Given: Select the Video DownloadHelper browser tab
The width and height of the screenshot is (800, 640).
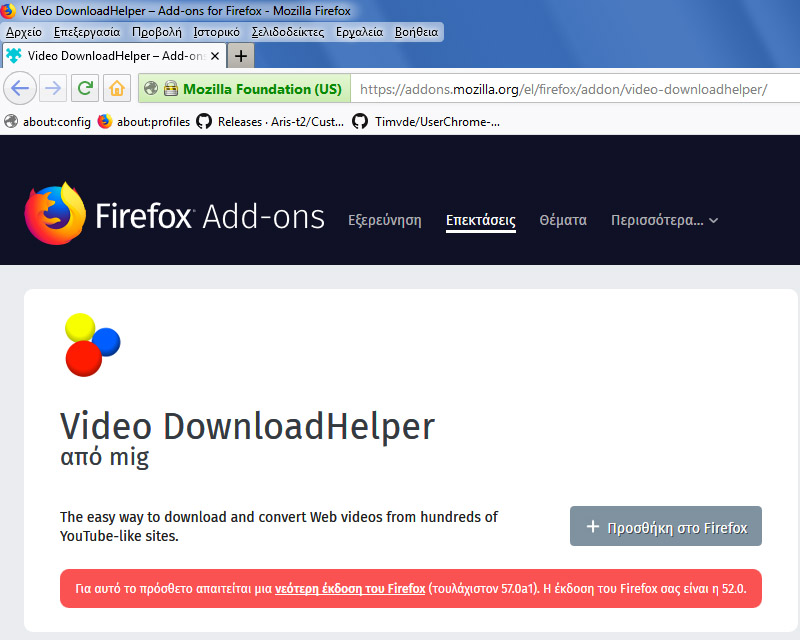Looking at the screenshot, I should [x=113, y=56].
